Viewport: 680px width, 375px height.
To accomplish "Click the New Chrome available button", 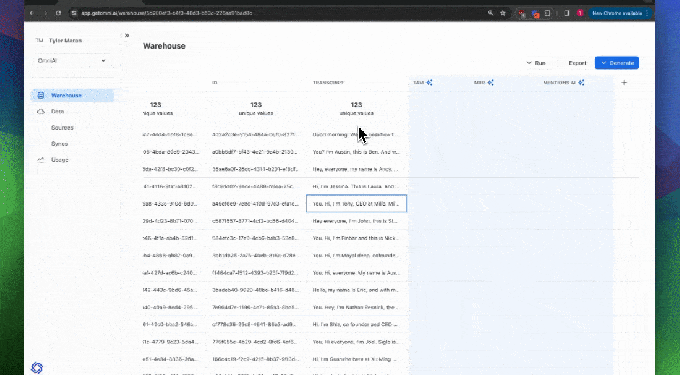I will pyautogui.click(x=617, y=13).
